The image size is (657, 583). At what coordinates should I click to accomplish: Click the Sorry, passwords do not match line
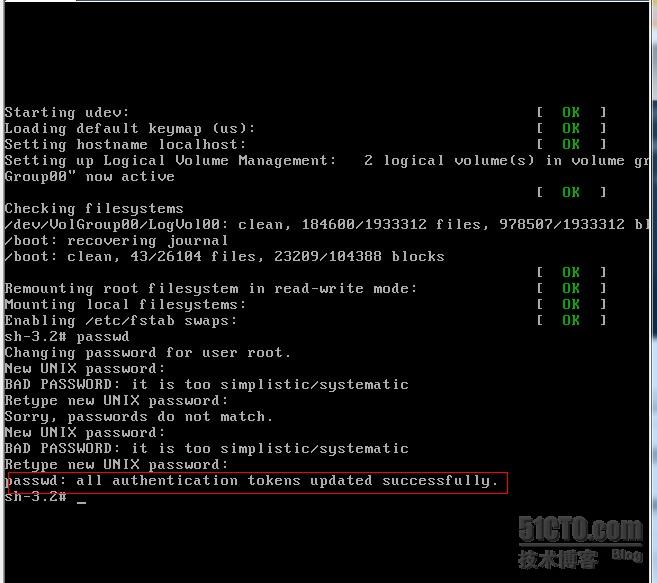click(139, 417)
